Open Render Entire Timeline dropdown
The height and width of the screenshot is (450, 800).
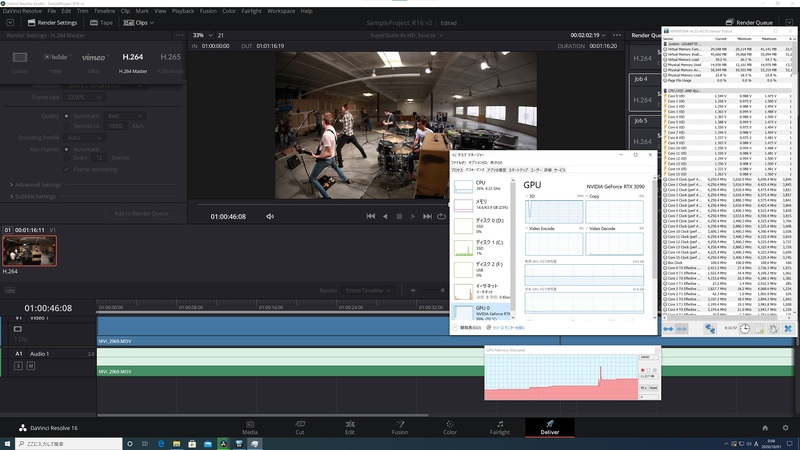coord(368,290)
